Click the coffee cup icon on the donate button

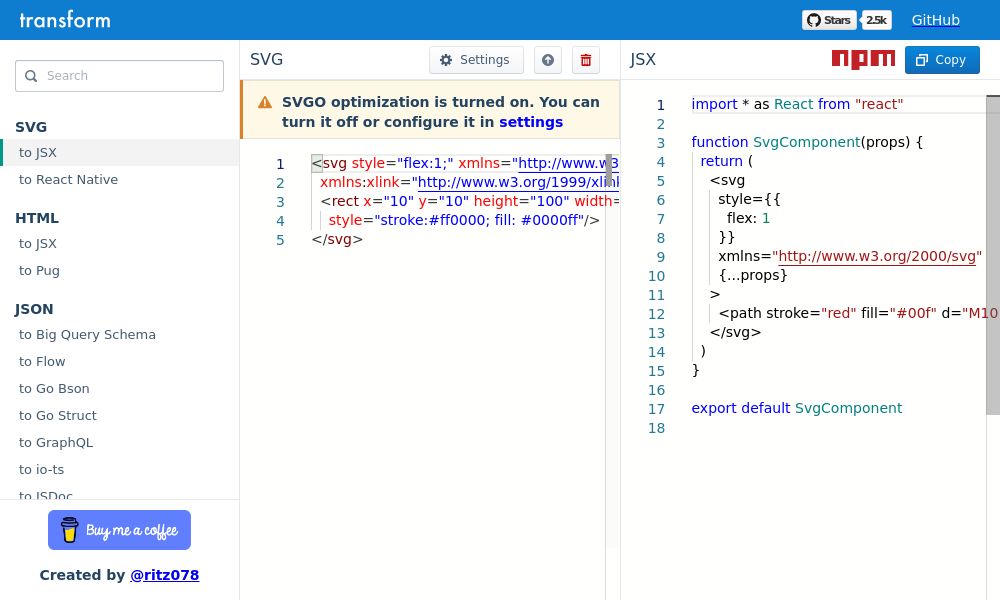click(x=69, y=529)
